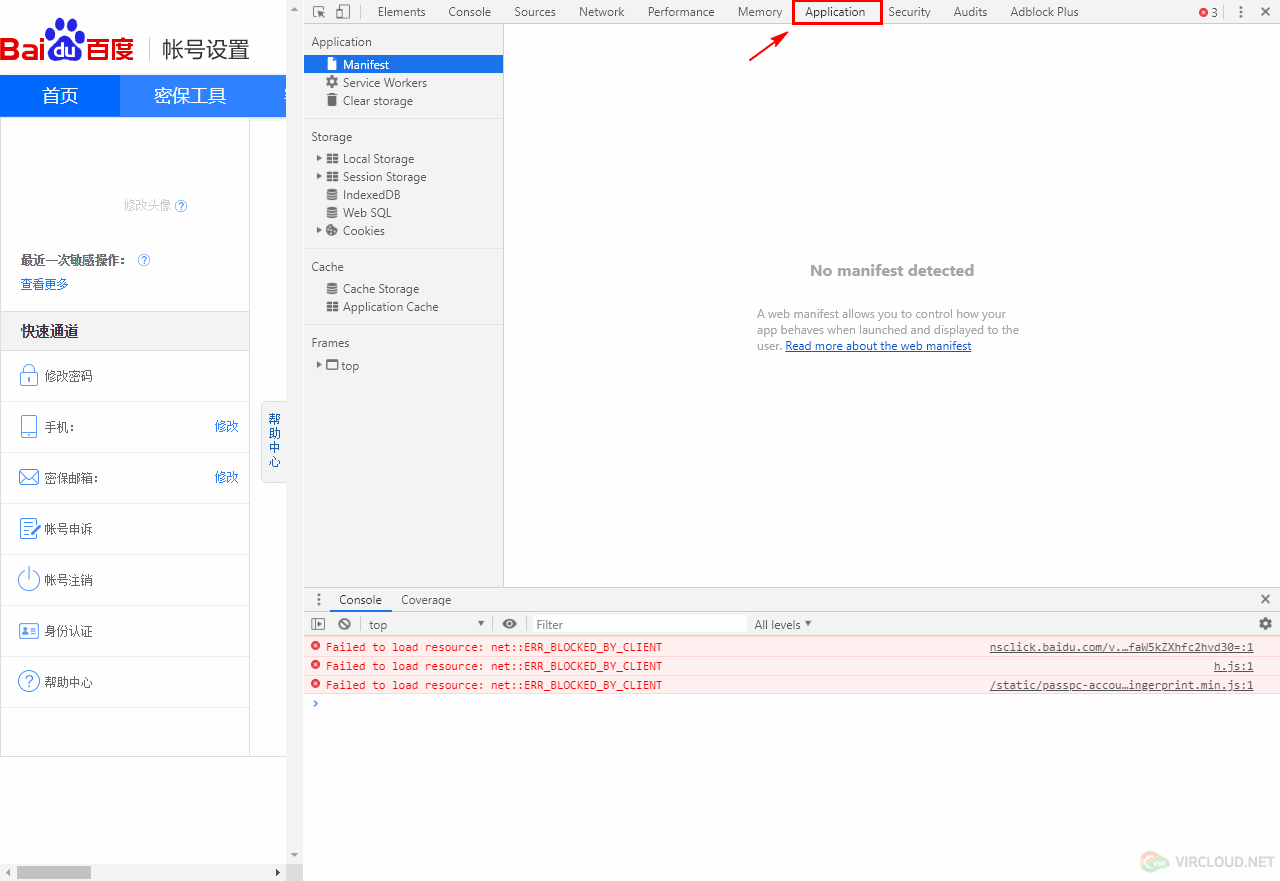Open the Adblock Plus tab
The width and height of the screenshot is (1280, 881).
click(1044, 12)
